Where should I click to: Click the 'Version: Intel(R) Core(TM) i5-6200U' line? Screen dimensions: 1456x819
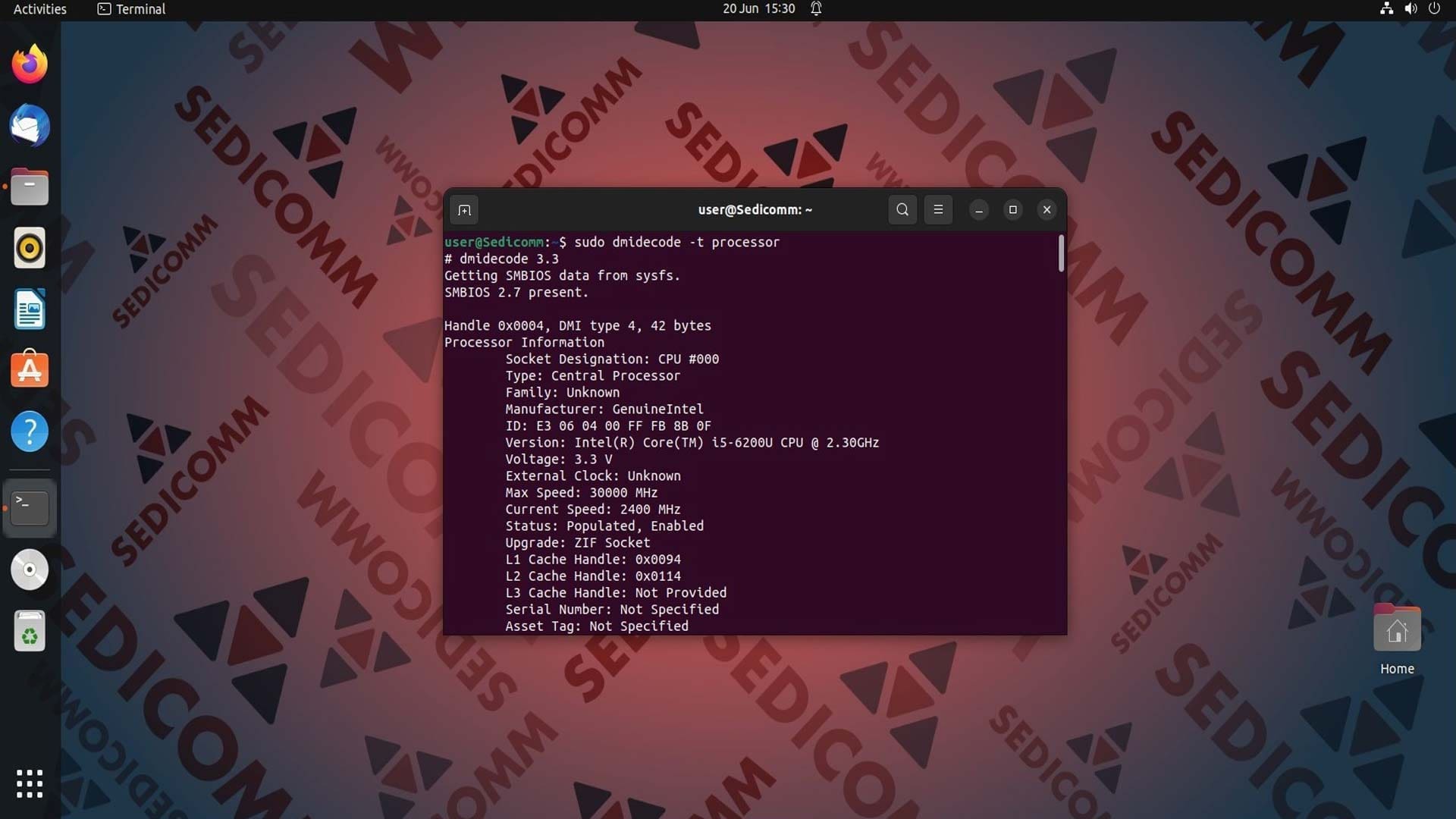point(692,443)
